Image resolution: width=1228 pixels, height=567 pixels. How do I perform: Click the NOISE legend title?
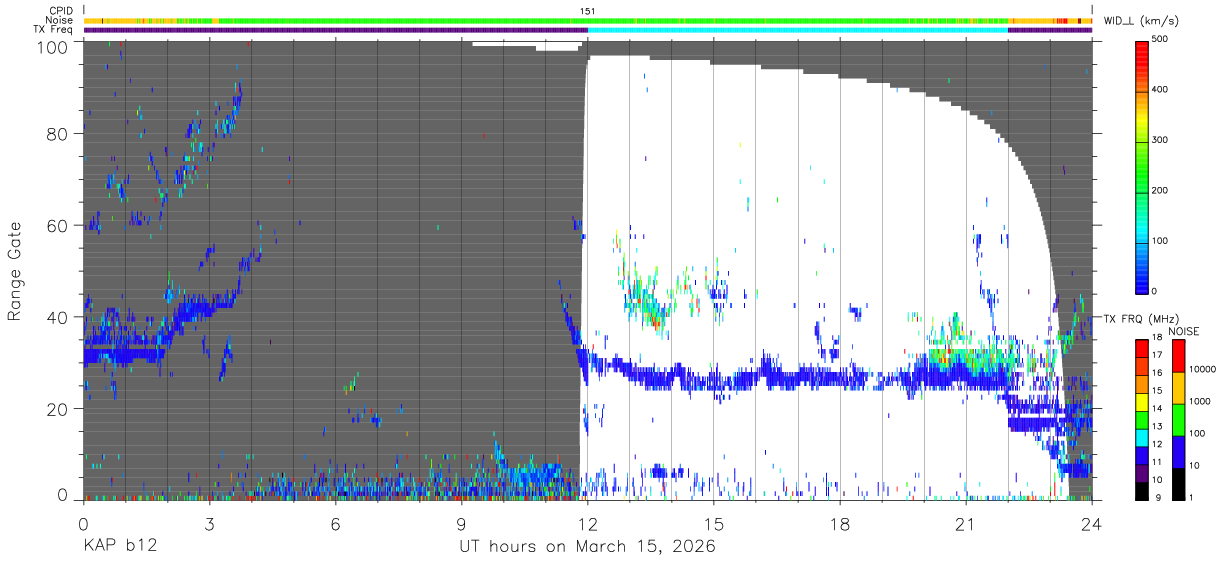pos(1185,331)
